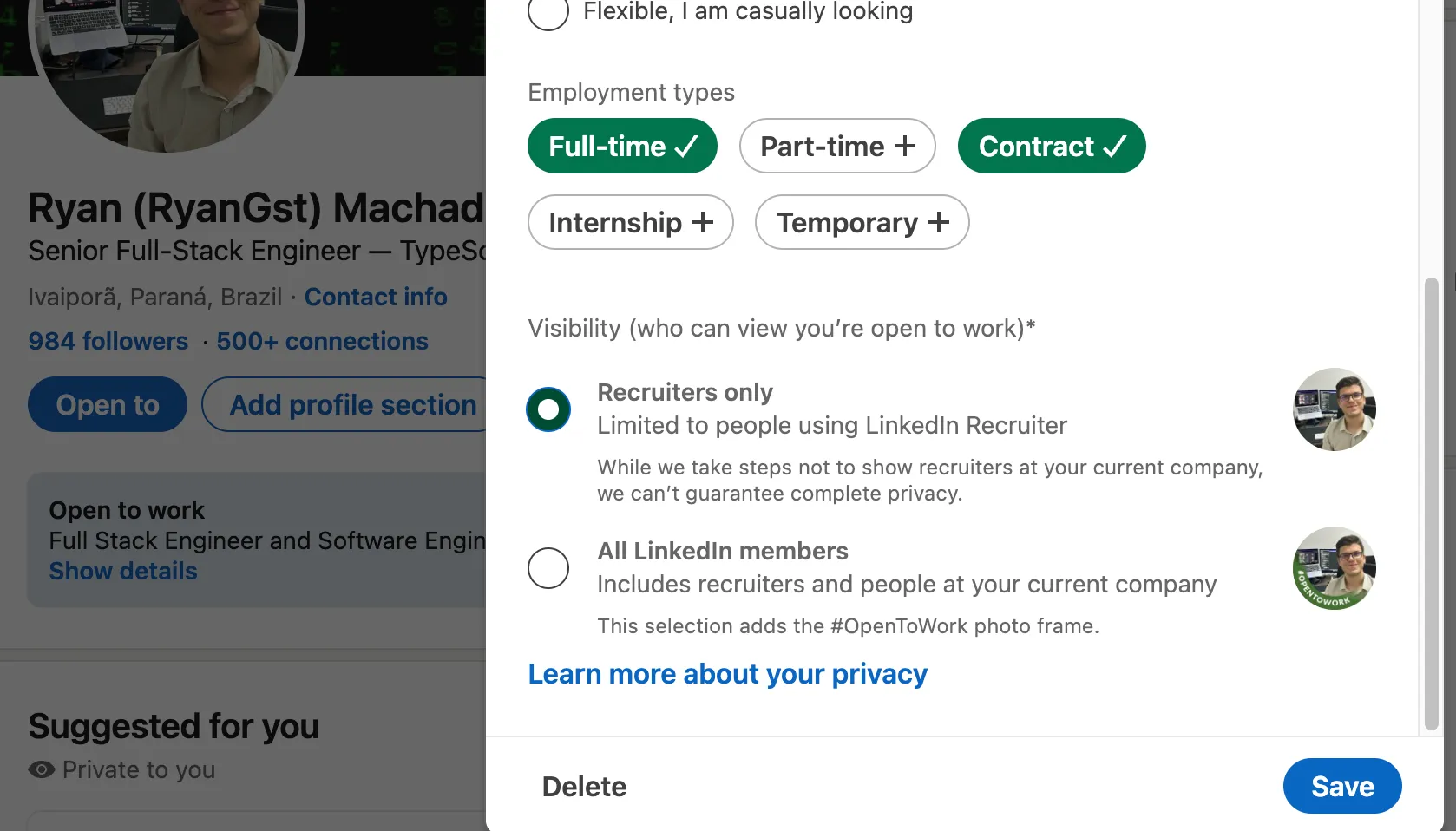1456x831 pixels.
Task: Add Internship as an employment type
Action: 630,223
